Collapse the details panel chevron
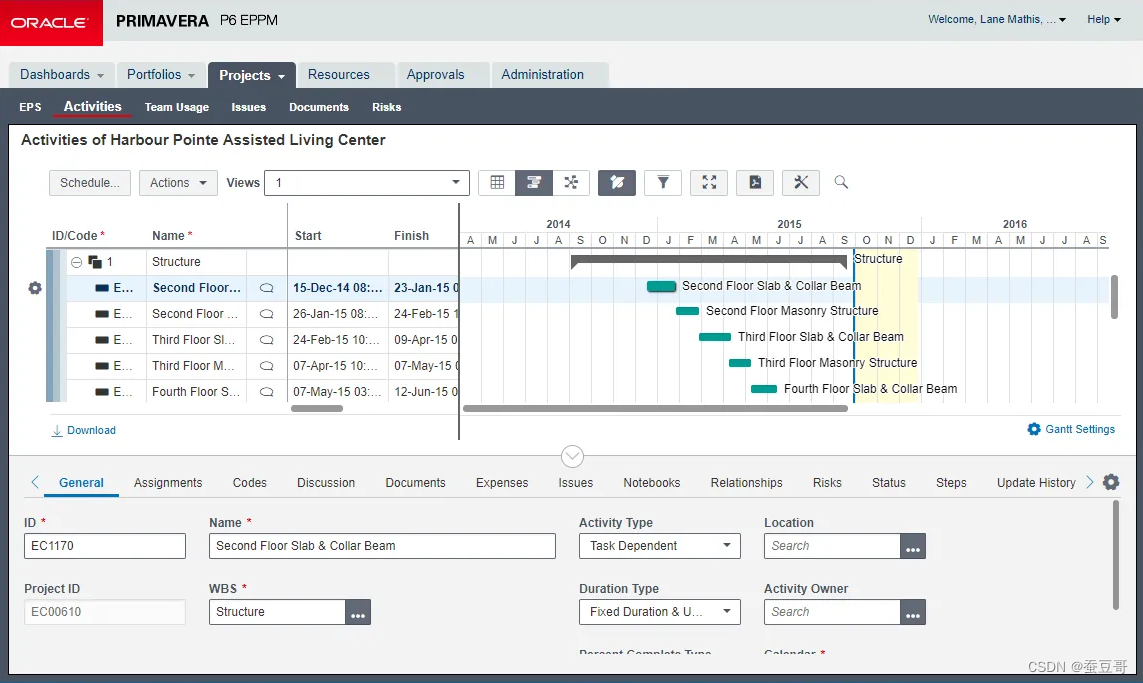This screenshot has height=683, width=1143. click(x=572, y=456)
